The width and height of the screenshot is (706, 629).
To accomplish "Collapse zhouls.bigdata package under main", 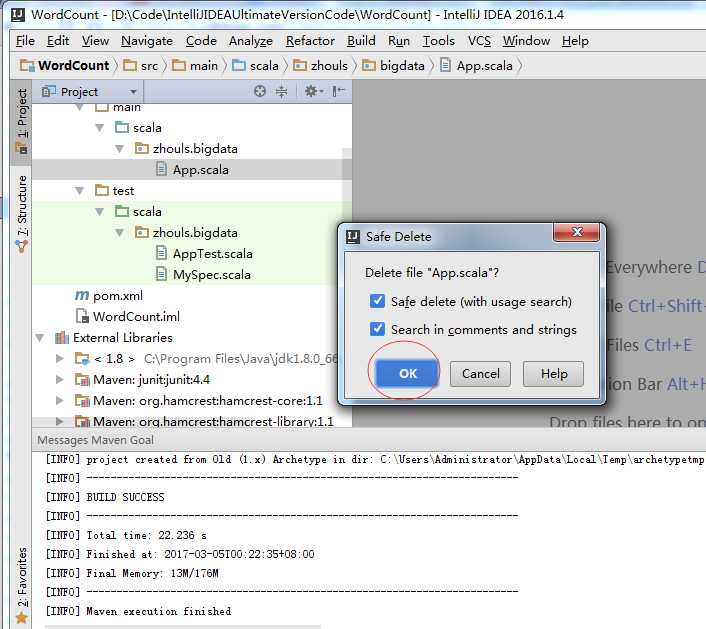I will [x=120, y=149].
